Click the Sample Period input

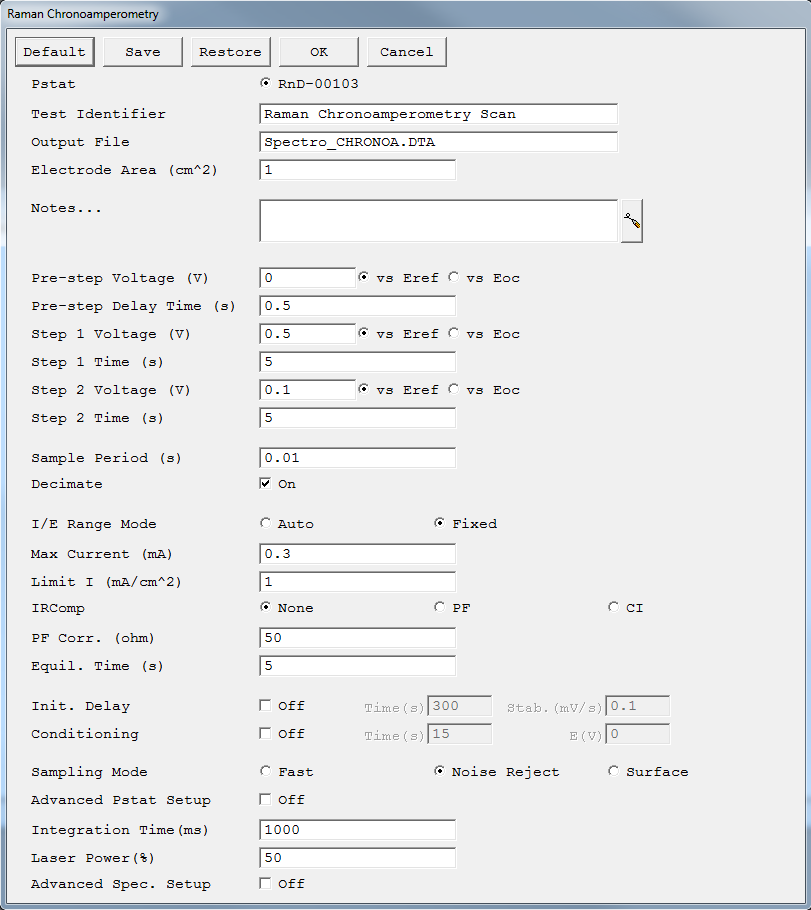click(358, 457)
